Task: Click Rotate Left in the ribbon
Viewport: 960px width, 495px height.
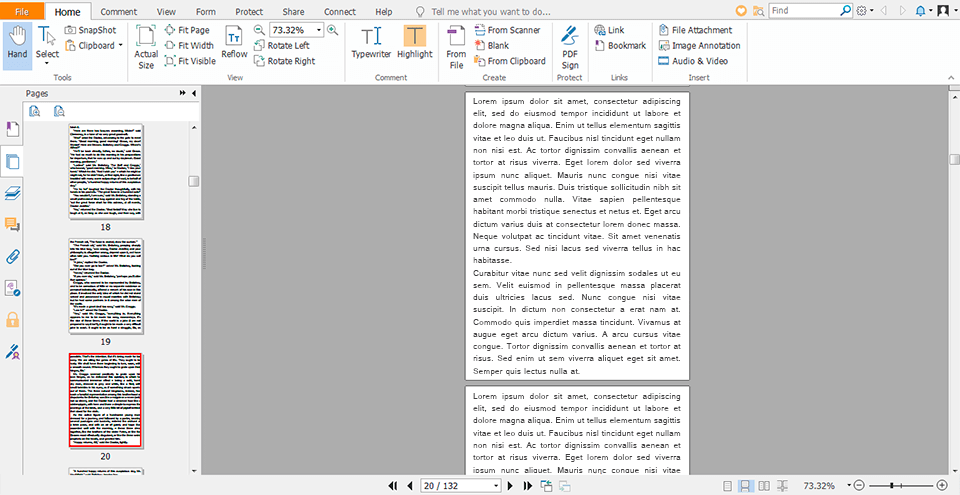Action: click(282, 46)
